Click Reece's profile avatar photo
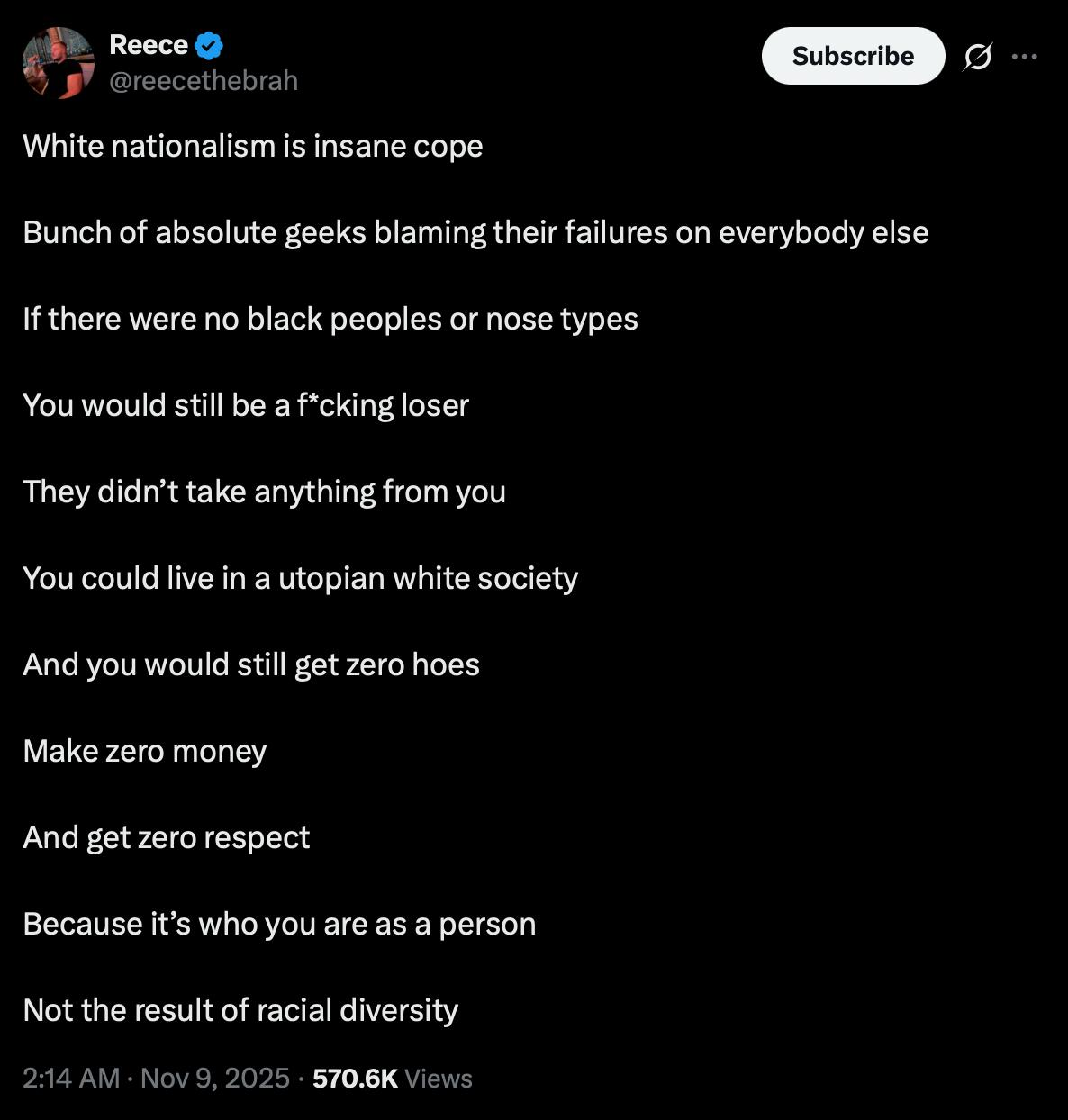 (x=59, y=62)
